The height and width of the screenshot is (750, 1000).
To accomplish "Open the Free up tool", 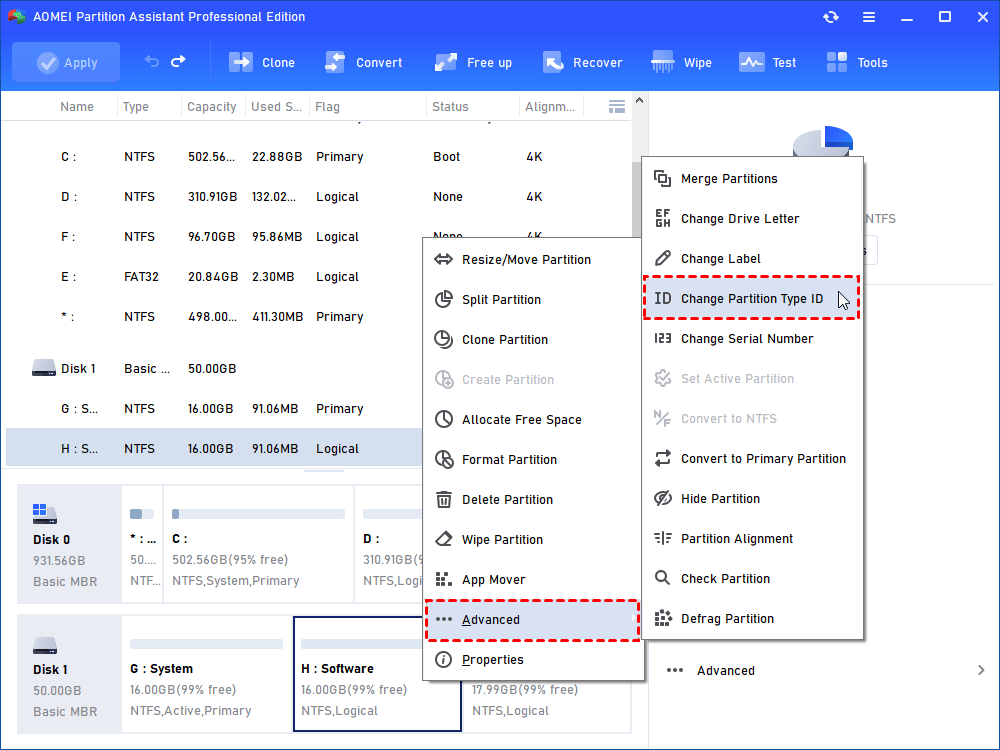I will click(473, 62).
